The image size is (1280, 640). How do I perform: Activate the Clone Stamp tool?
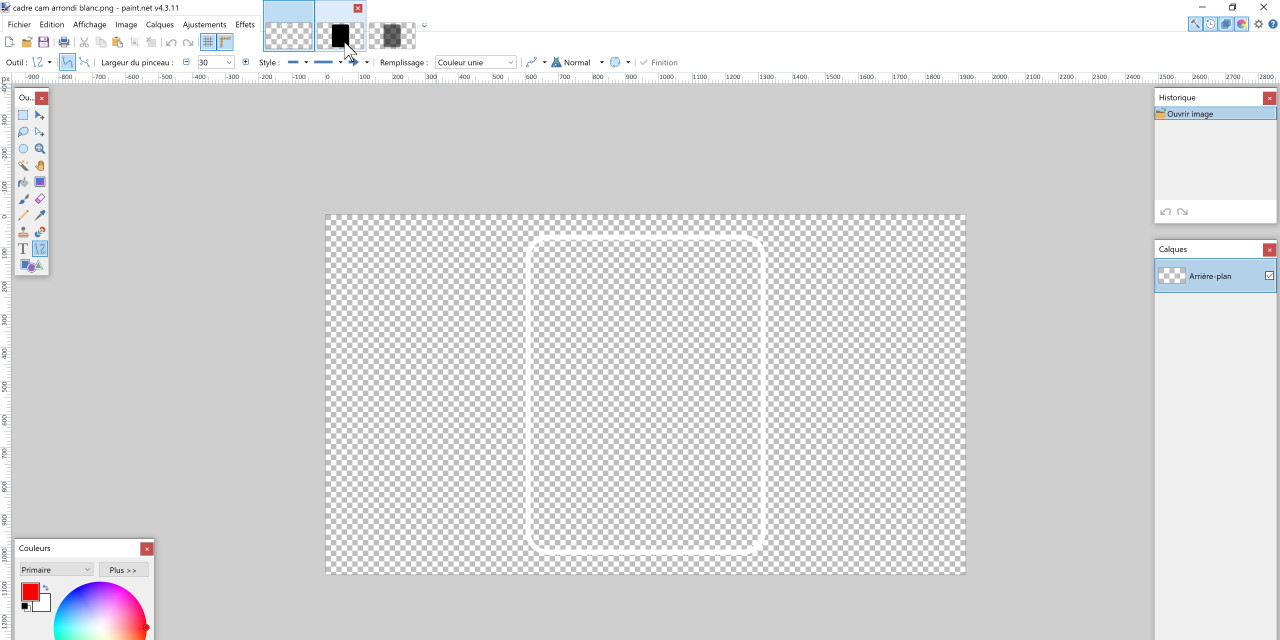point(23,232)
